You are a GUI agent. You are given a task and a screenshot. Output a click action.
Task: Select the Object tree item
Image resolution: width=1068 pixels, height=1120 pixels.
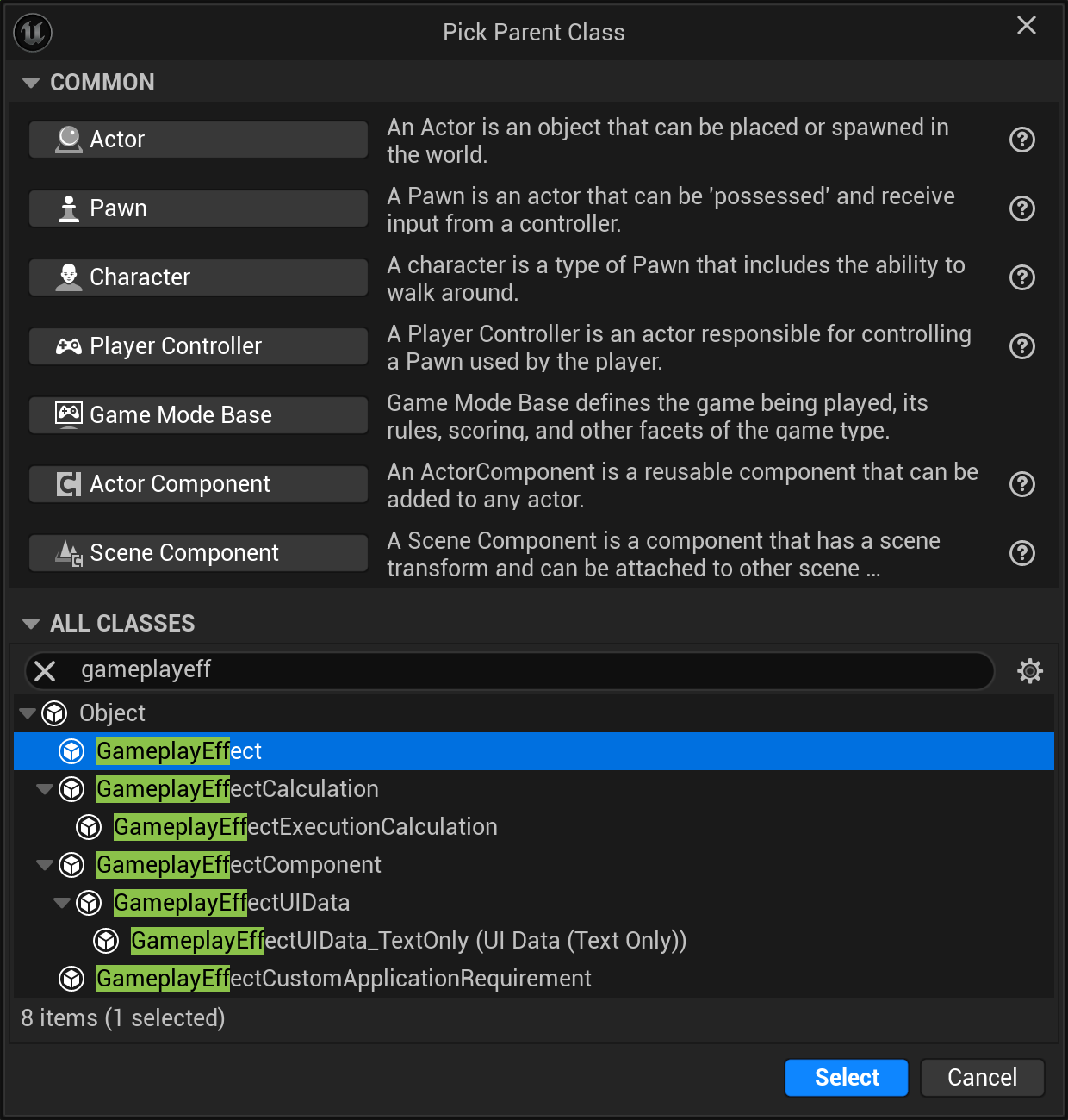point(534,713)
